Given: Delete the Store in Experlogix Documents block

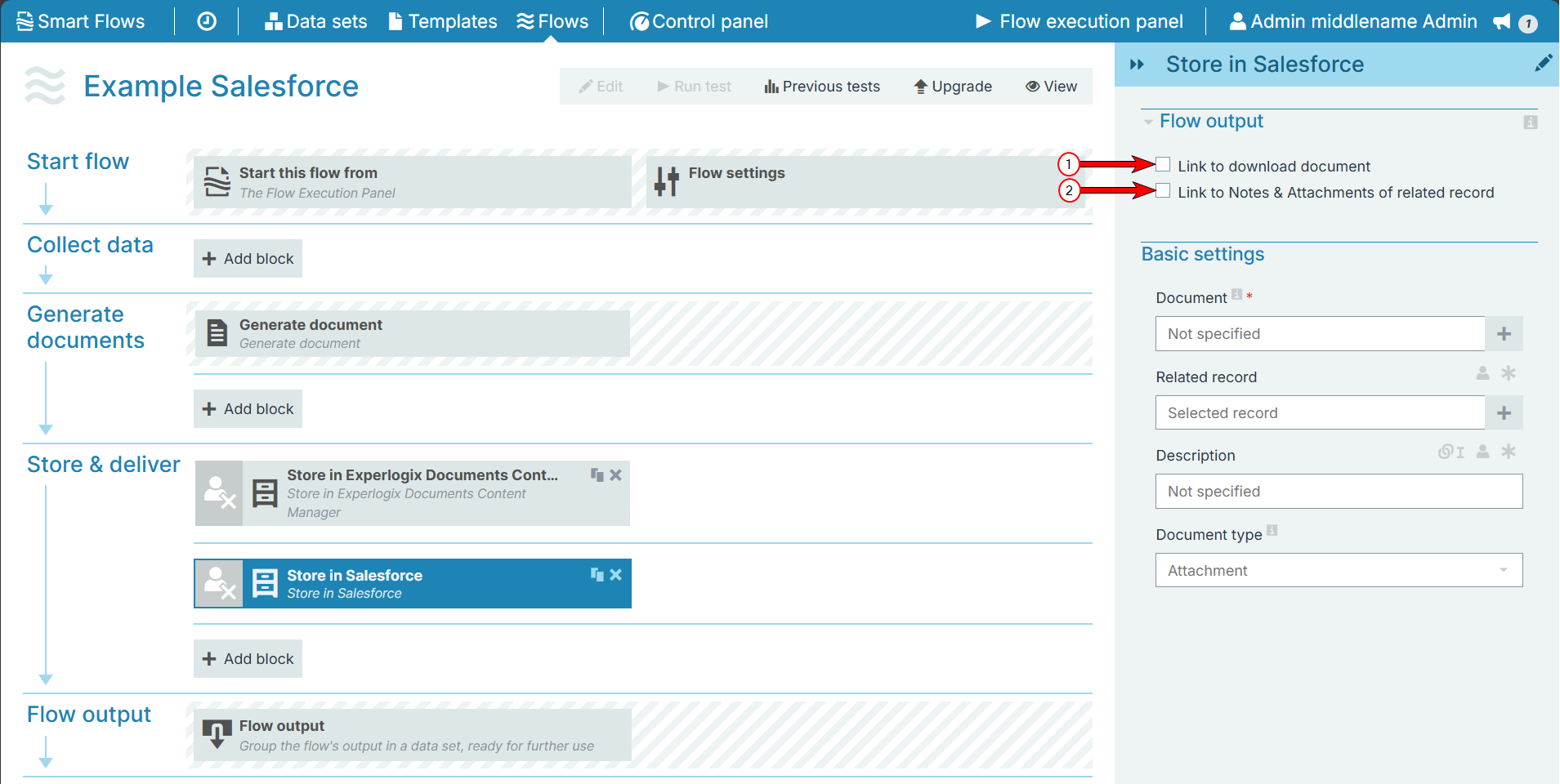Looking at the screenshot, I should coord(616,474).
